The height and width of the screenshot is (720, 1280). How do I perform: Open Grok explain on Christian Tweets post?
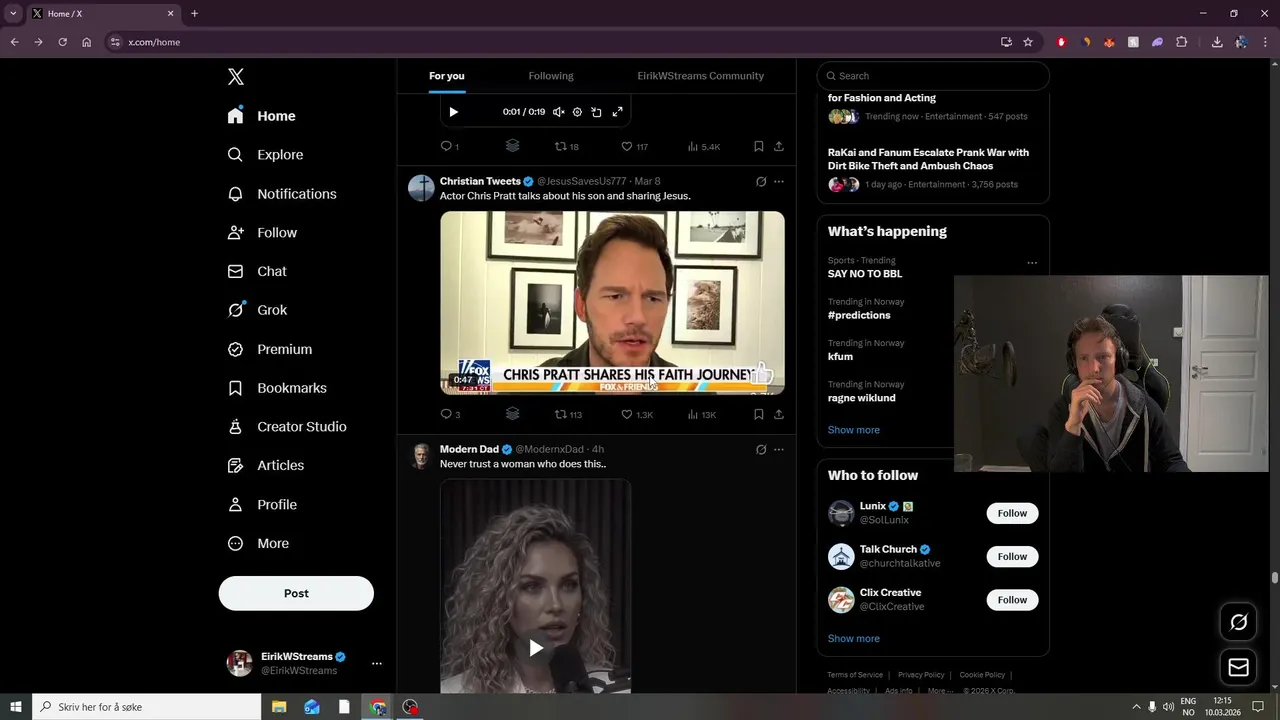point(761,182)
